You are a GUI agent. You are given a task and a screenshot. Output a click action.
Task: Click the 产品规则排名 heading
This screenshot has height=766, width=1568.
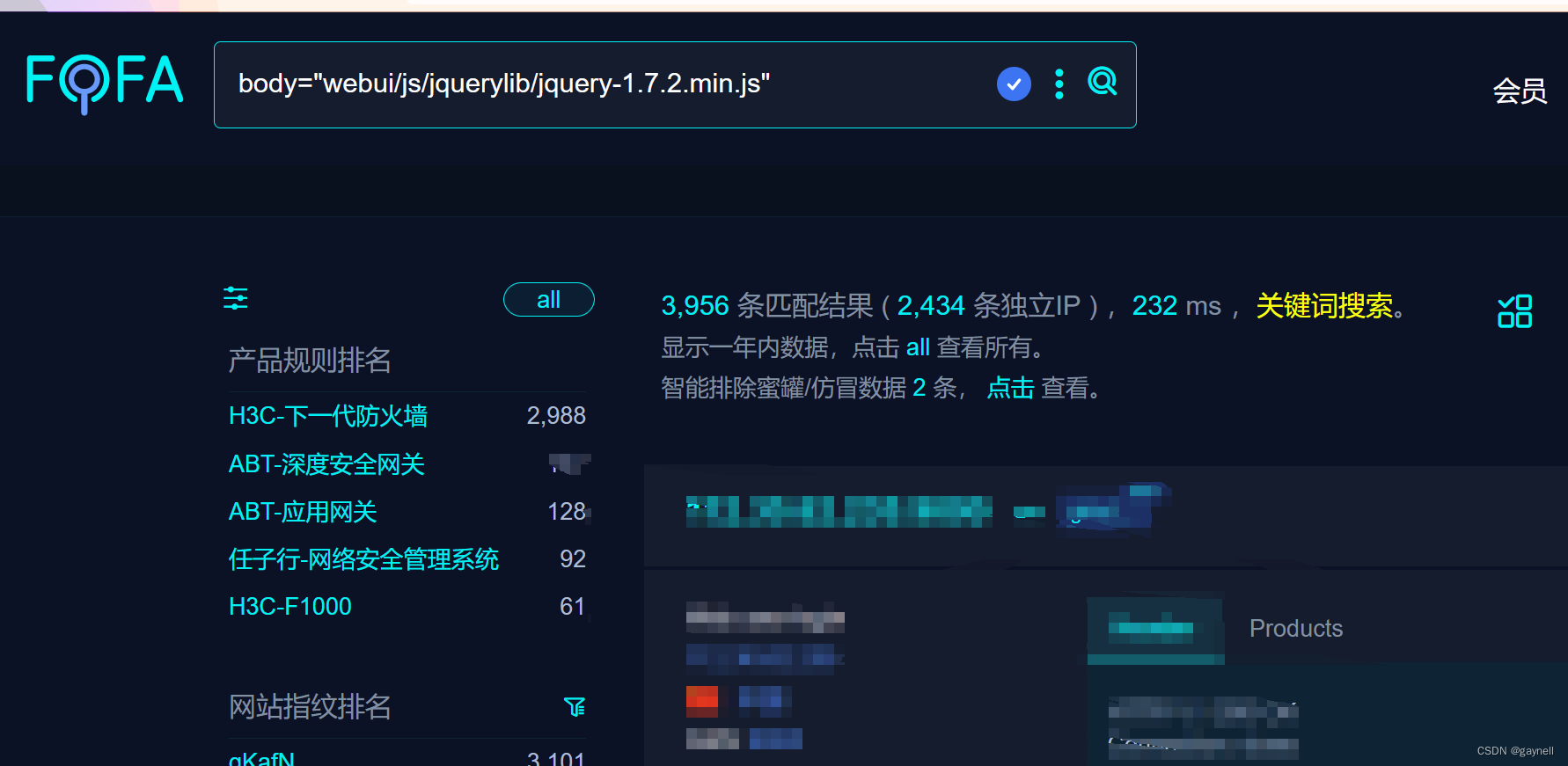[x=310, y=361]
